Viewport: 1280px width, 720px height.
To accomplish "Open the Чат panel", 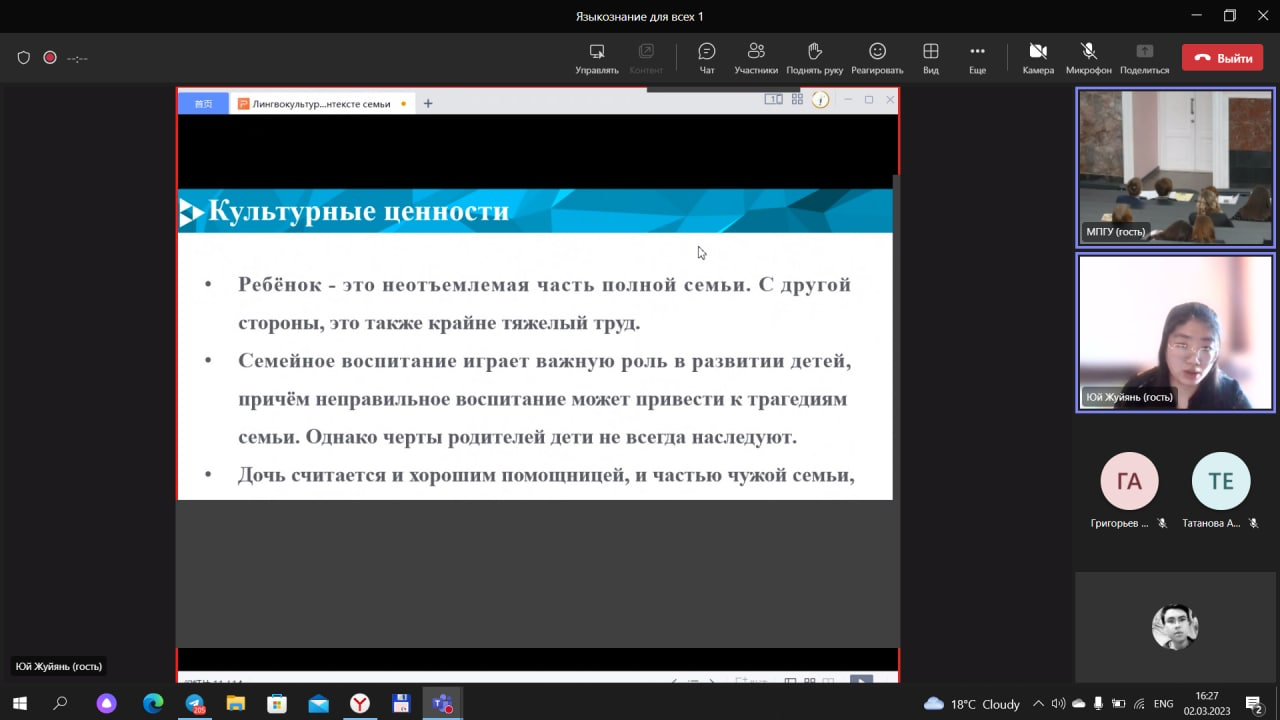I will (707, 58).
